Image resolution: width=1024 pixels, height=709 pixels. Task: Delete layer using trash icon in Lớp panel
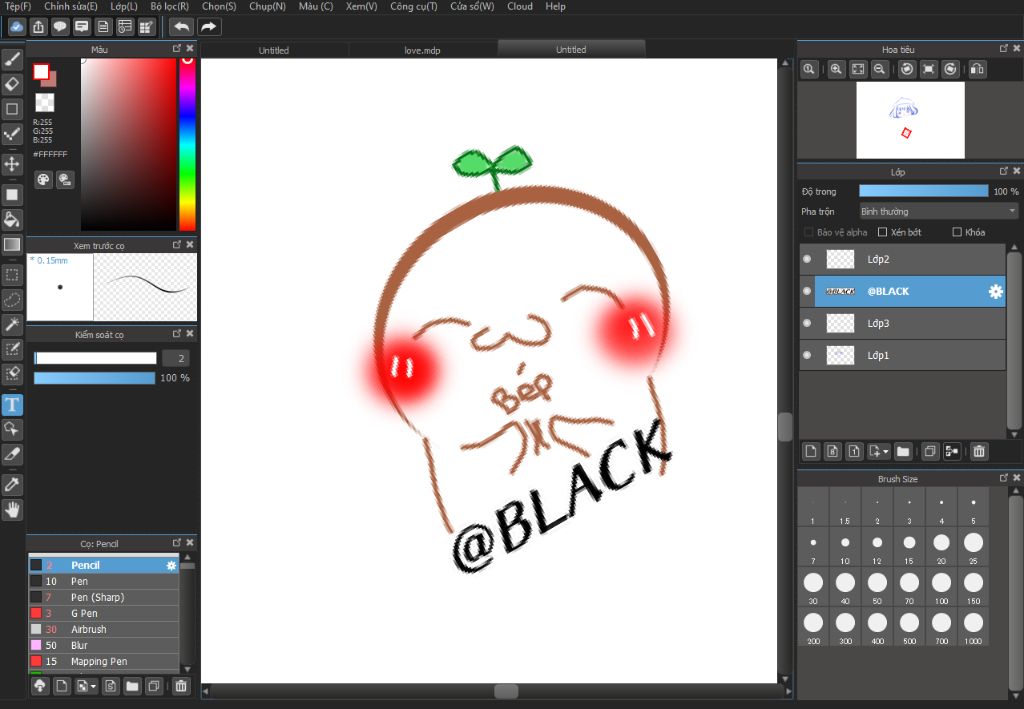(978, 451)
